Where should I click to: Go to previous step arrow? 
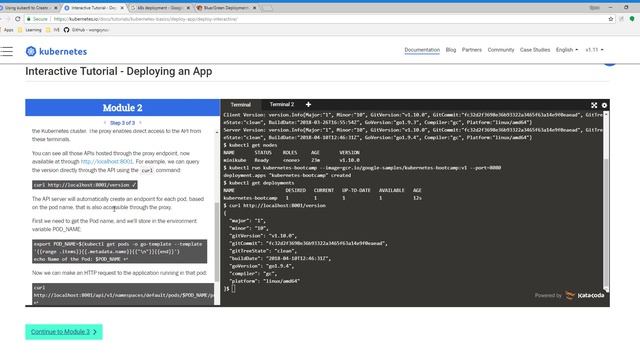[x=105, y=123]
